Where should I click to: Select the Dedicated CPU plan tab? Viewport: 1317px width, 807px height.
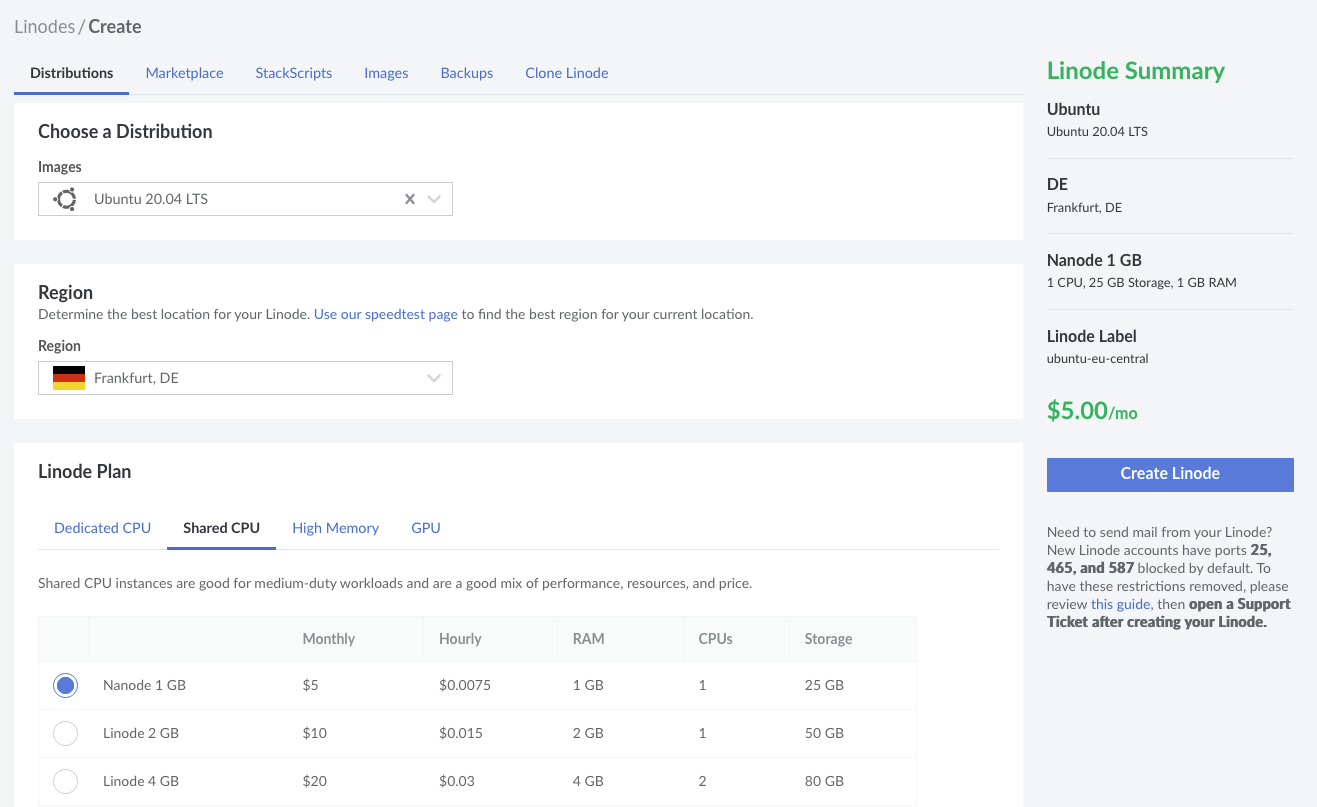pos(103,528)
